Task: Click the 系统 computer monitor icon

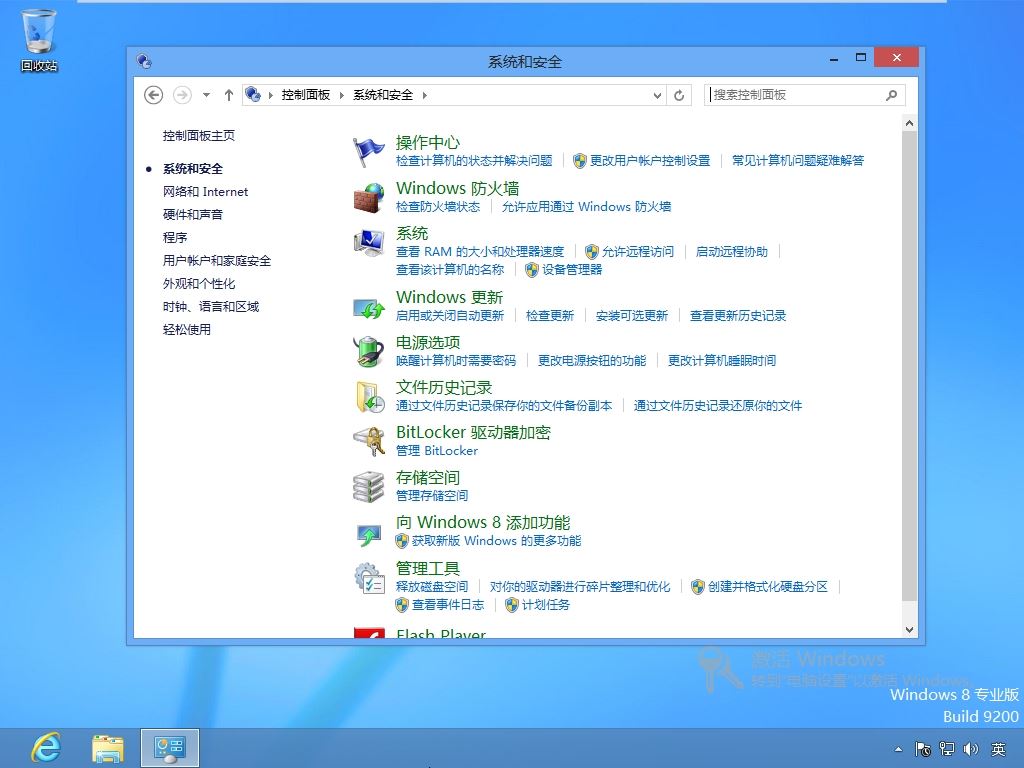Action: (x=369, y=243)
